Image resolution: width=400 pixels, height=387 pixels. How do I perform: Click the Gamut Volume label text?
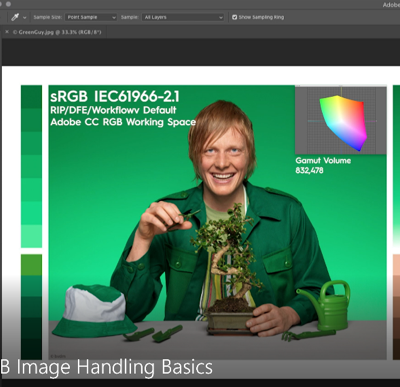pyautogui.click(x=323, y=160)
